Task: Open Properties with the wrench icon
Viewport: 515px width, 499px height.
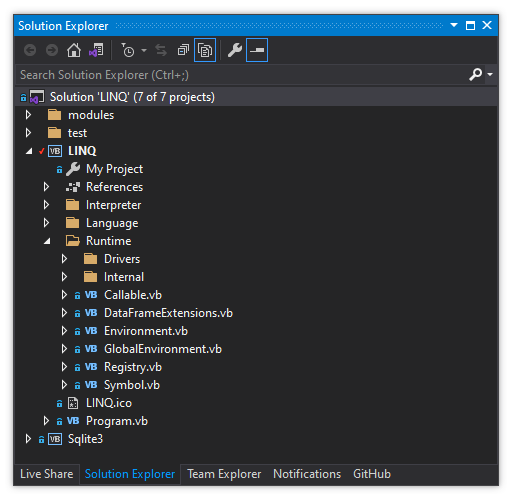Action: pos(235,51)
